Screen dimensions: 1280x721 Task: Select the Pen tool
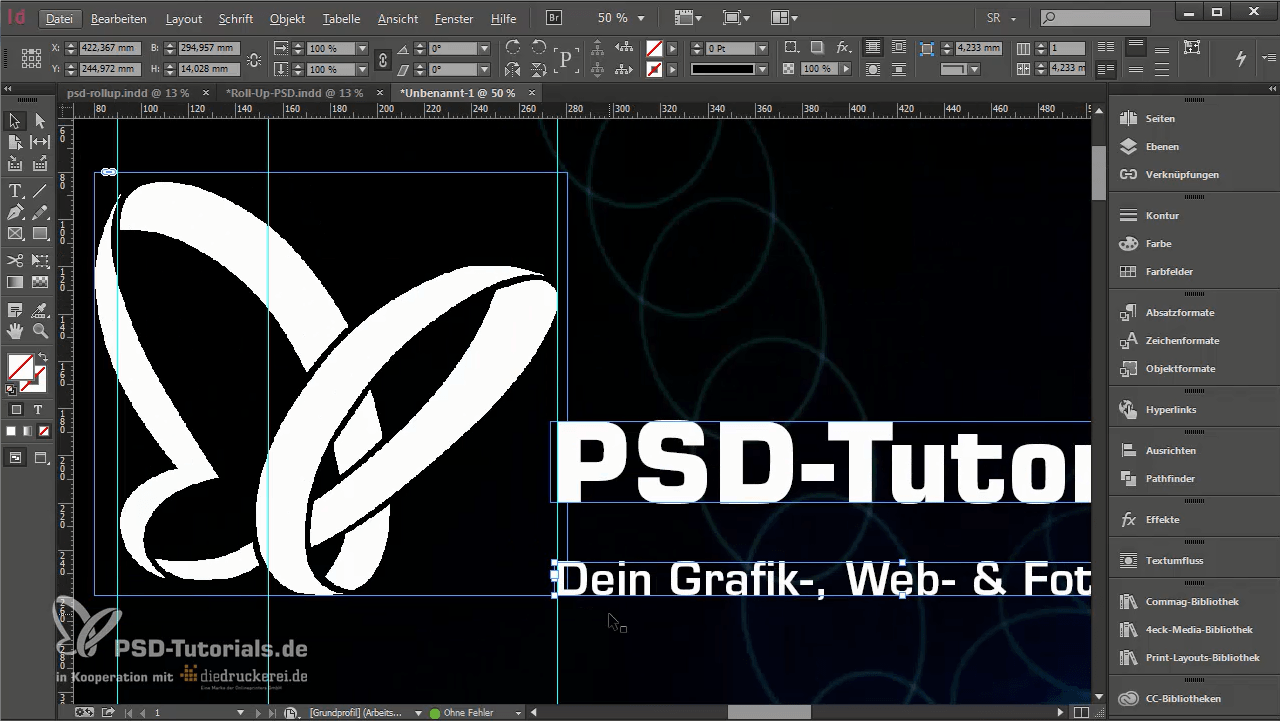click(15, 213)
